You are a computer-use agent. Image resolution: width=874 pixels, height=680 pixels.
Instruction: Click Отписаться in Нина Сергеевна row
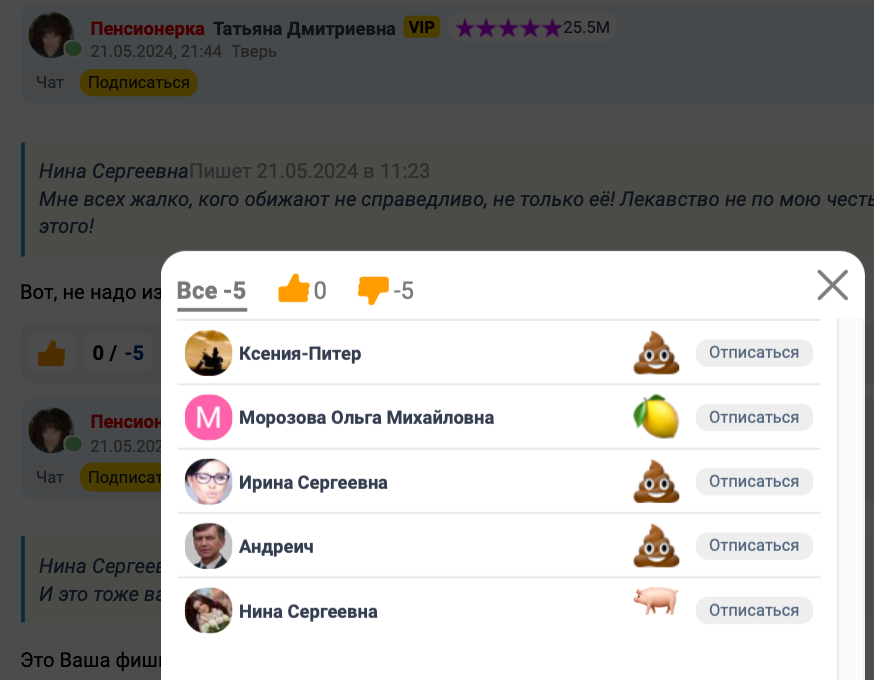754,610
